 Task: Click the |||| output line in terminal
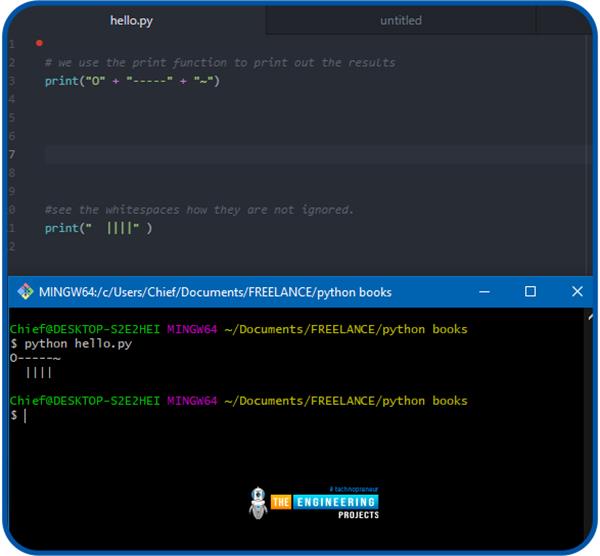(38, 372)
